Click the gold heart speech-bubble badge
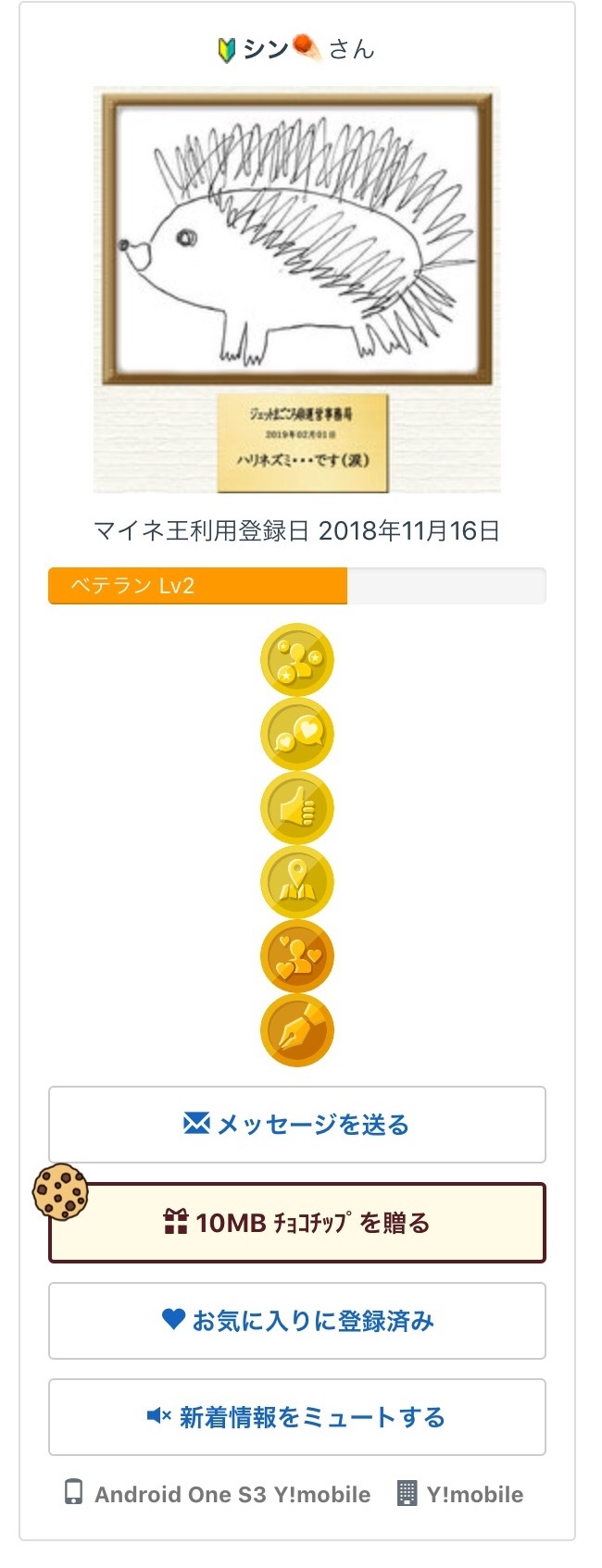 (296, 734)
